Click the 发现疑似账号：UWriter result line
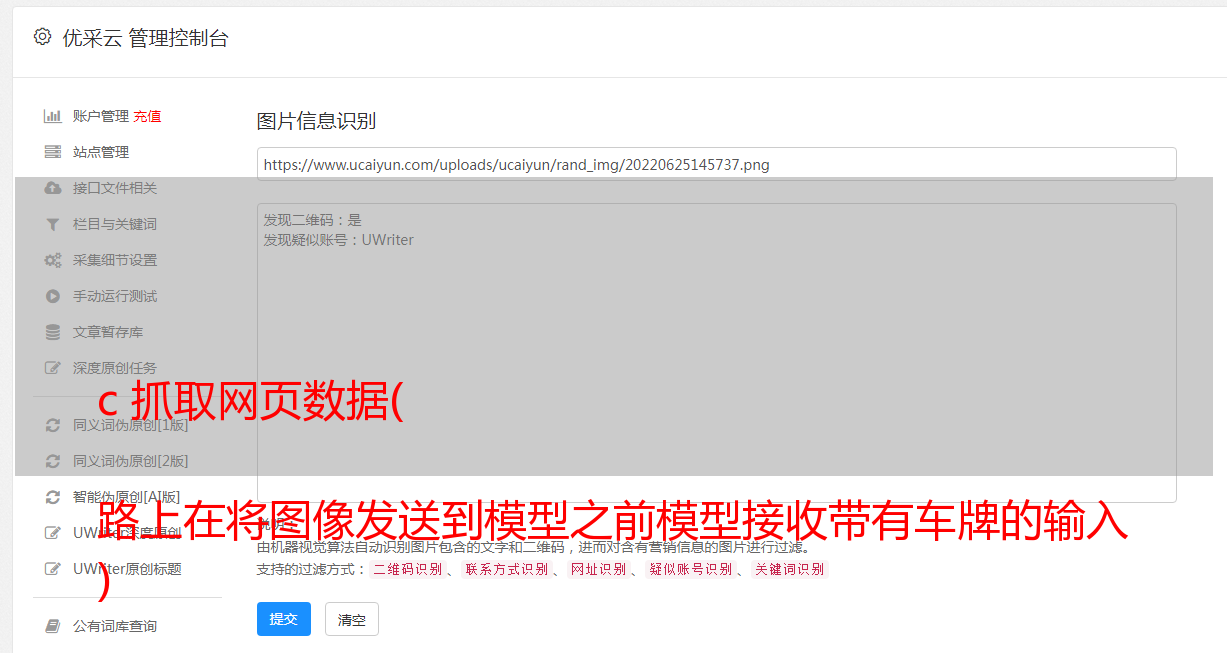This screenshot has width=1227, height=653. coord(338,240)
